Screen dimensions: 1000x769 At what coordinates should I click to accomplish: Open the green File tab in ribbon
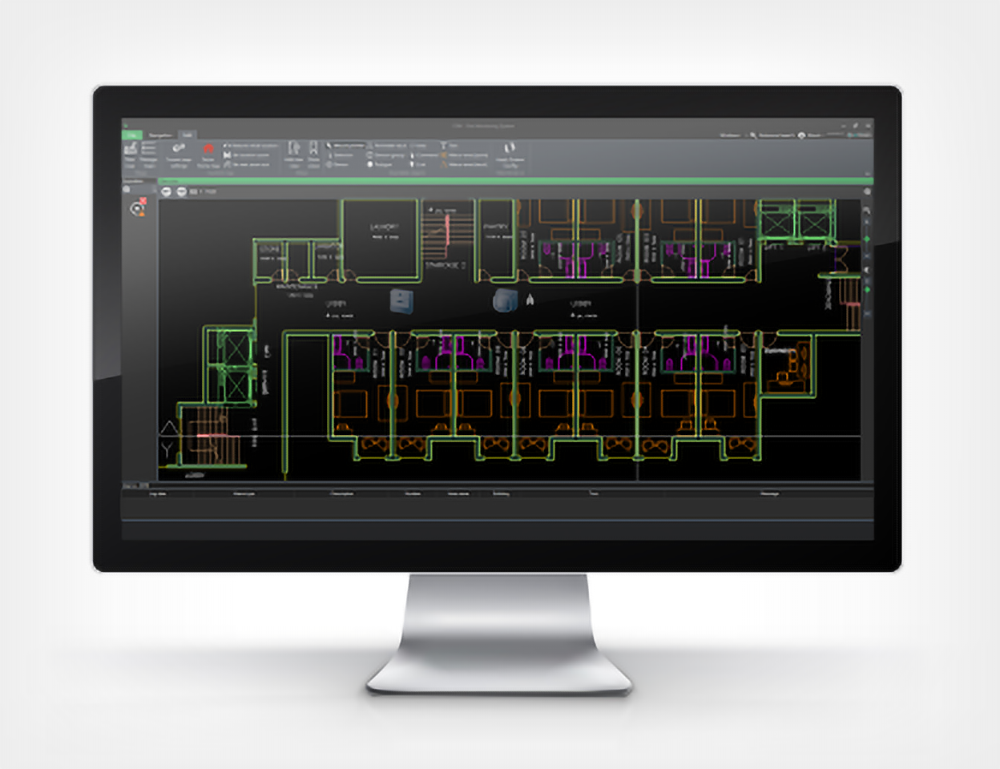point(133,135)
